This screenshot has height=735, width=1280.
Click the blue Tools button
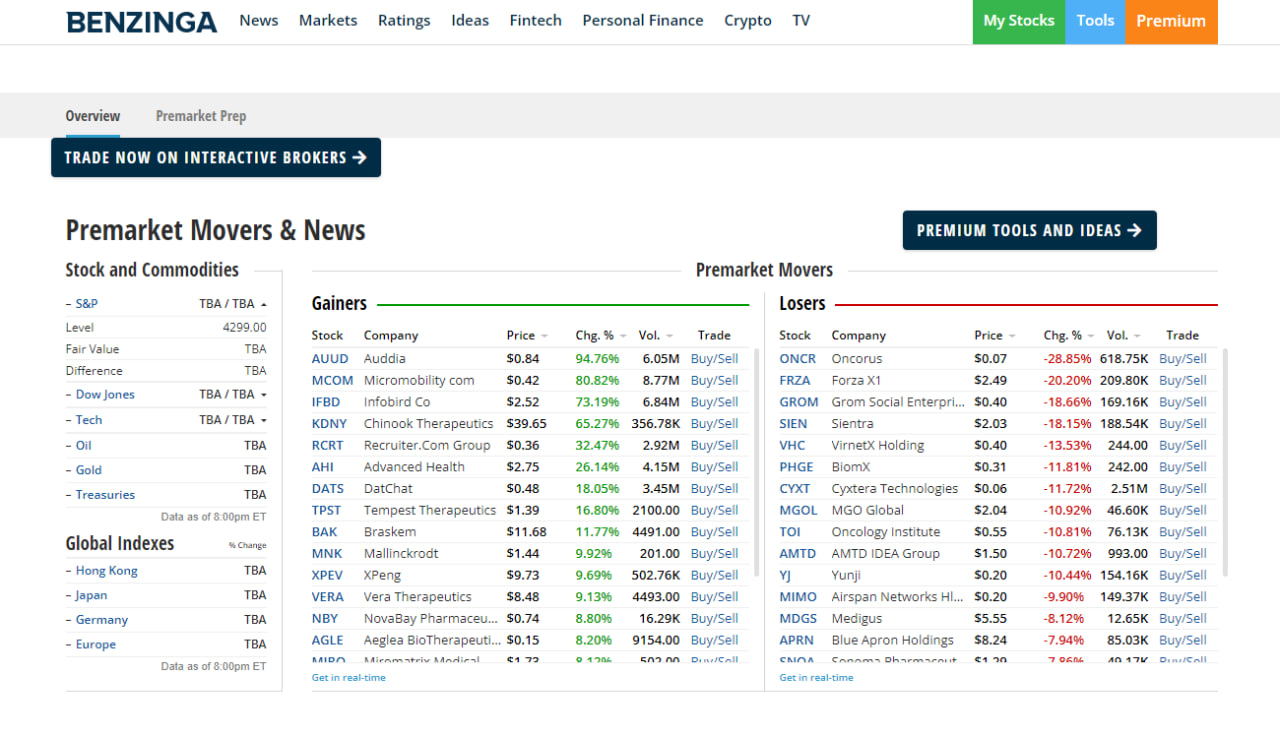[x=1095, y=21]
